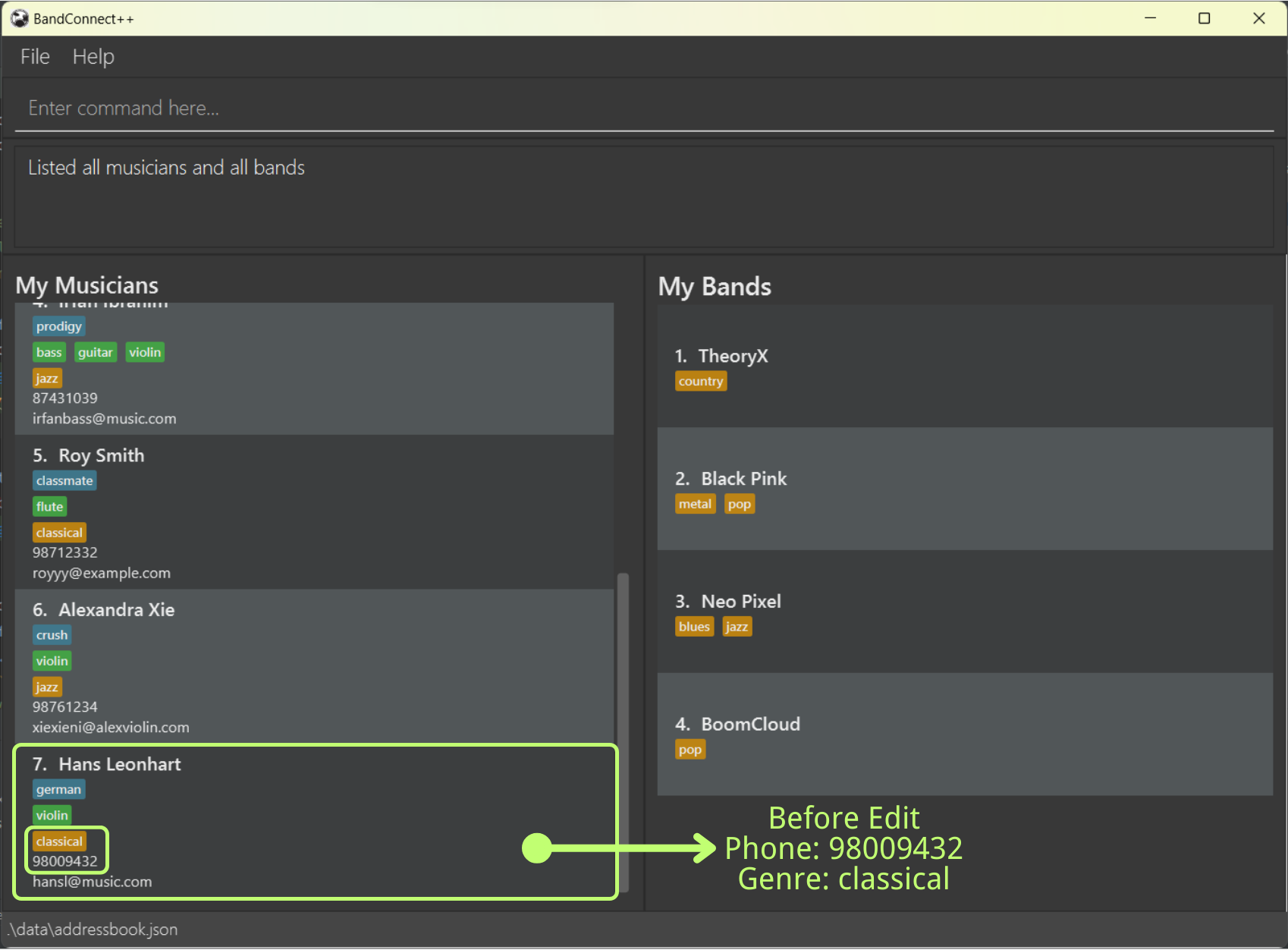Click the classmate tag
1288x950 pixels.
[x=64, y=480]
